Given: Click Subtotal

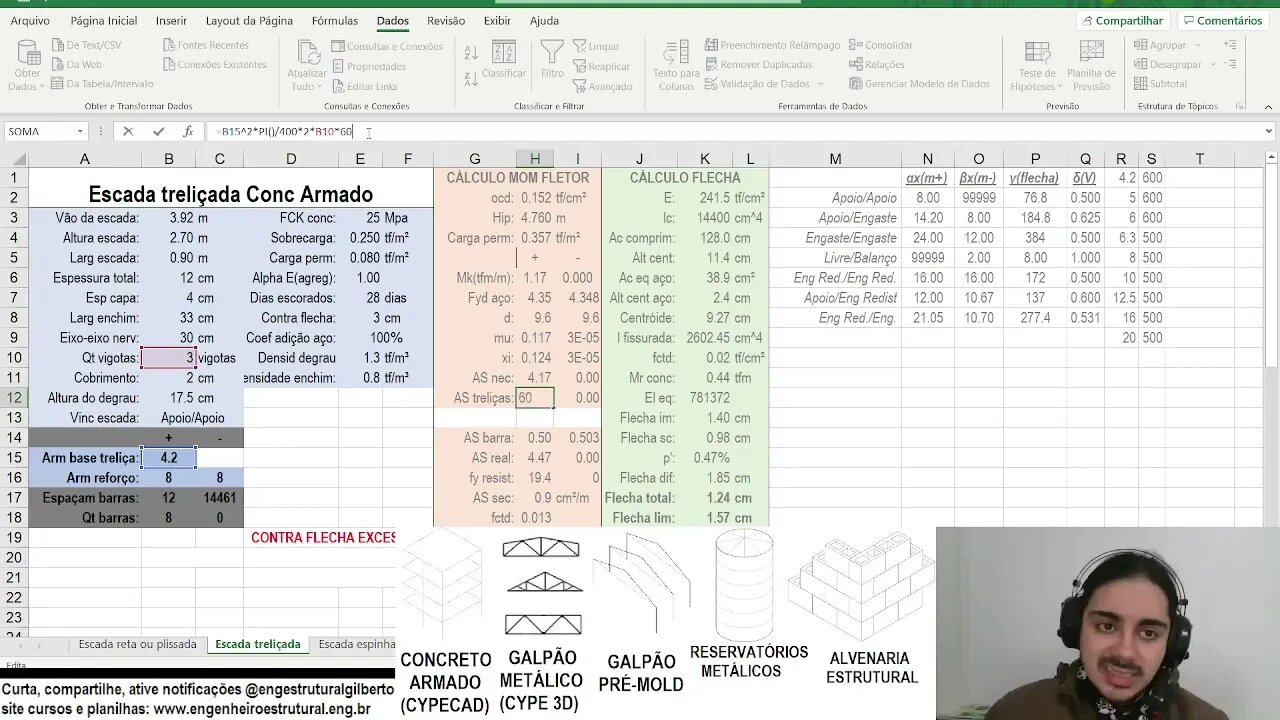Looking at the screenshot, I should click(x=1161, y=84).
